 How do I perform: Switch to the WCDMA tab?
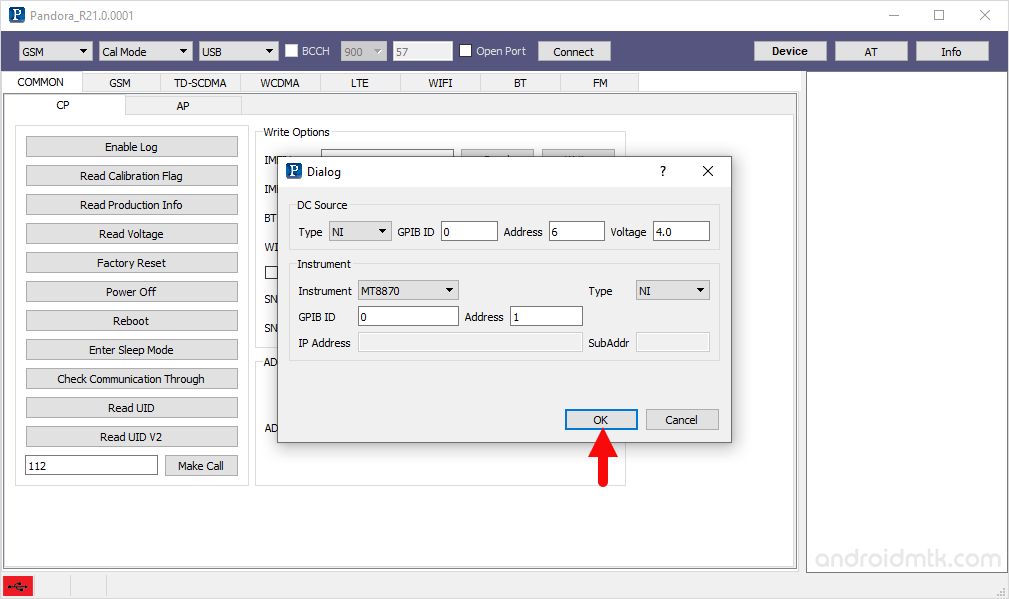pyautogui.click(x=279, y=83)
